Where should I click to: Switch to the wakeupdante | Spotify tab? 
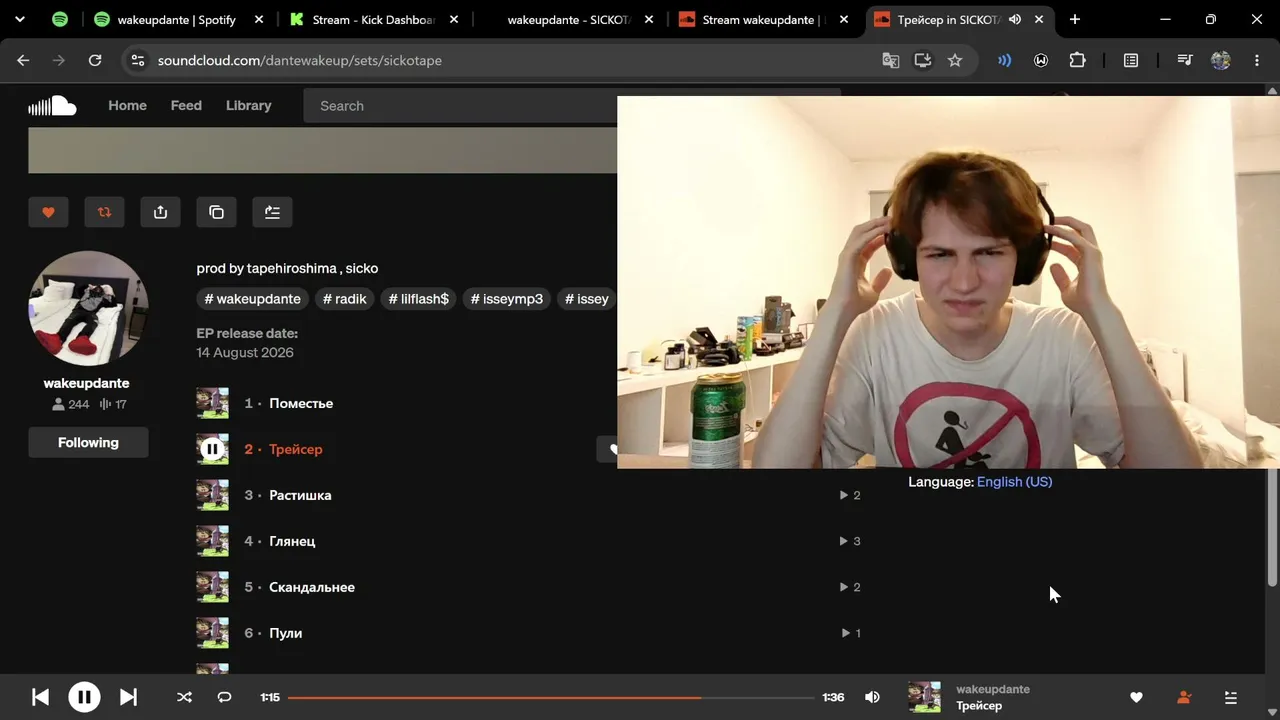[x=180, y=19]
